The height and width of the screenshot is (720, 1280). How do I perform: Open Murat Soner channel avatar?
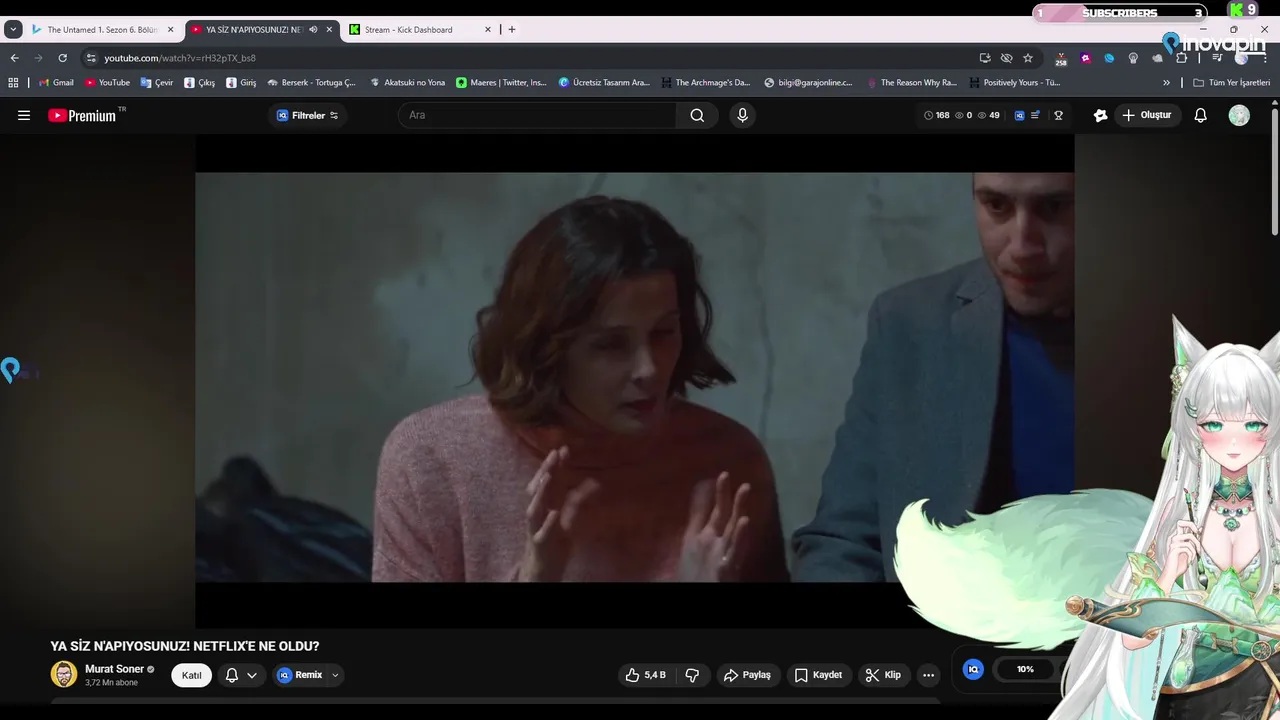click(64, 674)
